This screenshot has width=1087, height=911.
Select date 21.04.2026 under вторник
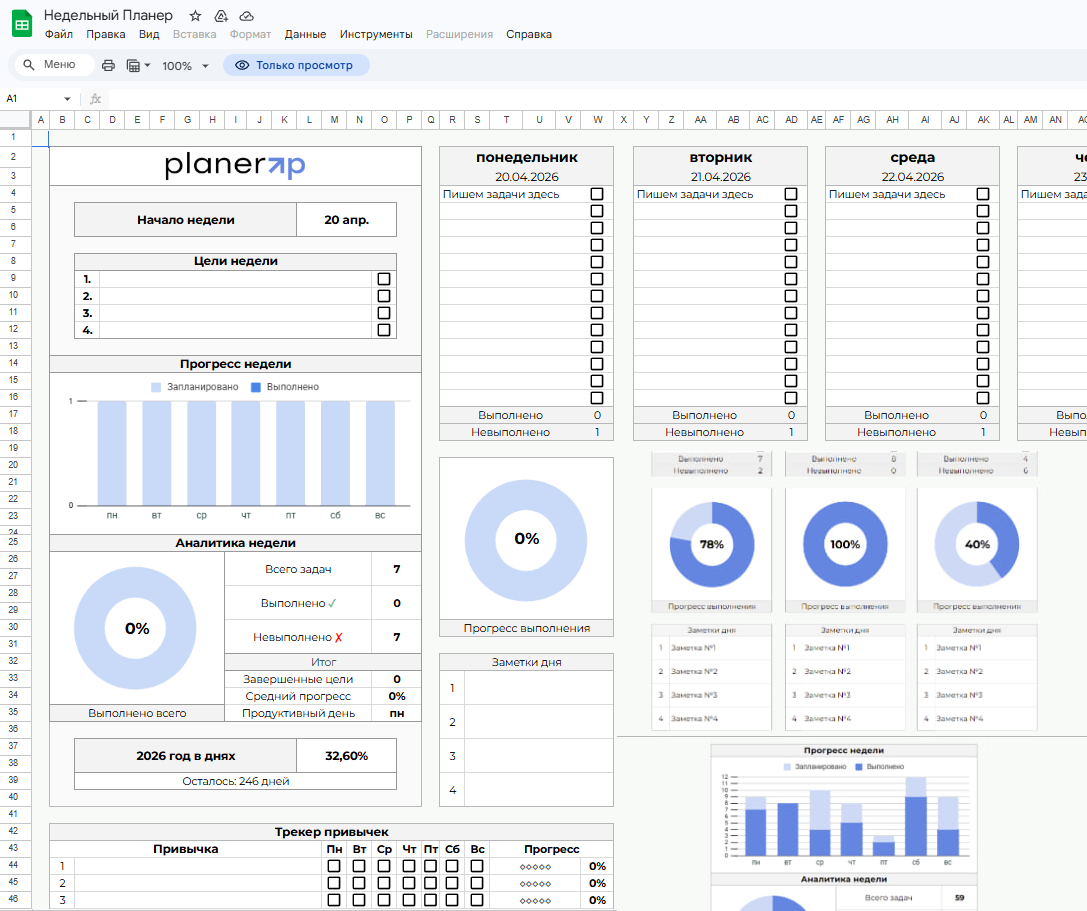coord(721,177)
